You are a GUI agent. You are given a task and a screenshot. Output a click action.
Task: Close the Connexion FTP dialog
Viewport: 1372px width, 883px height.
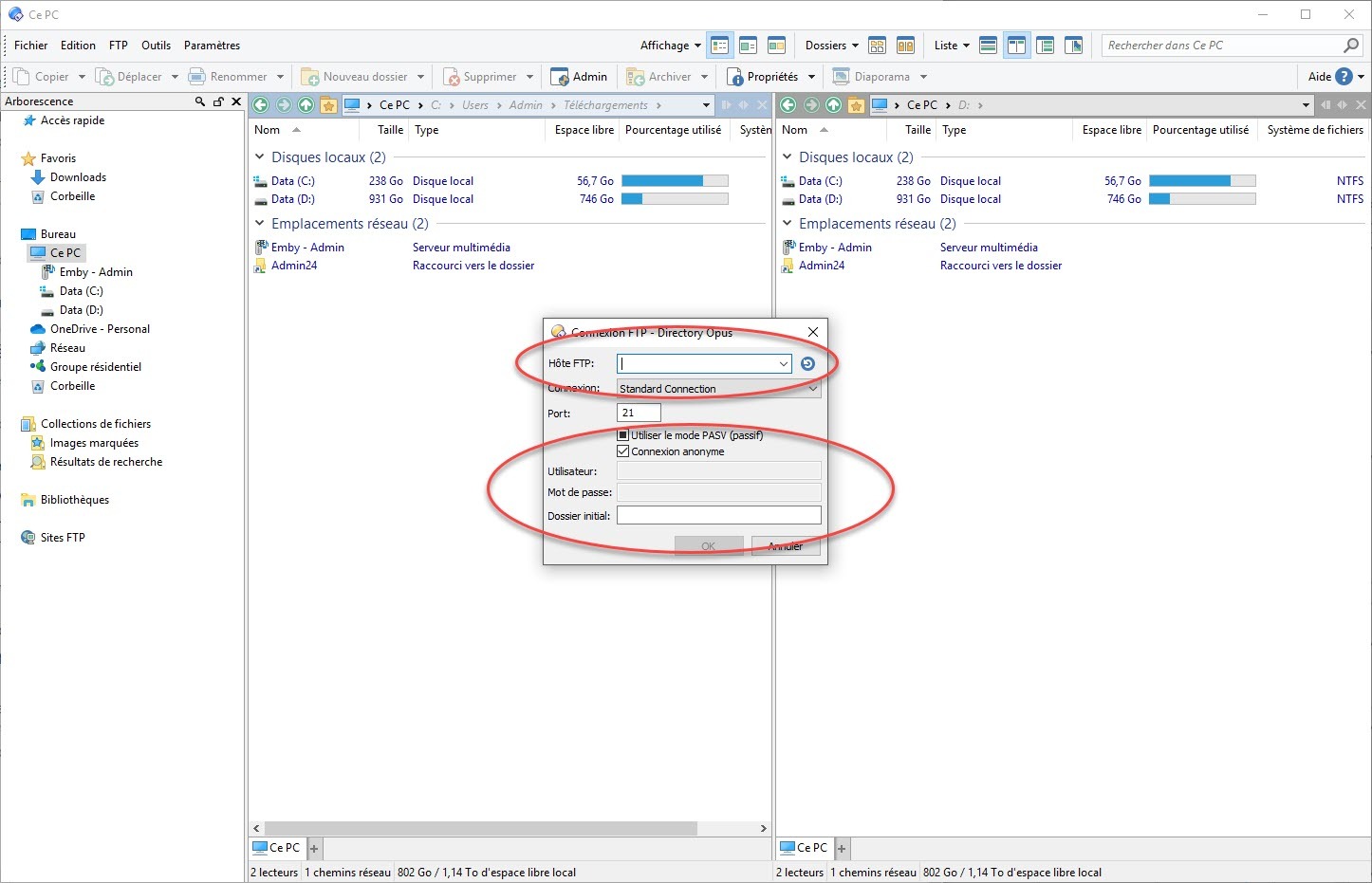point(813,332)
